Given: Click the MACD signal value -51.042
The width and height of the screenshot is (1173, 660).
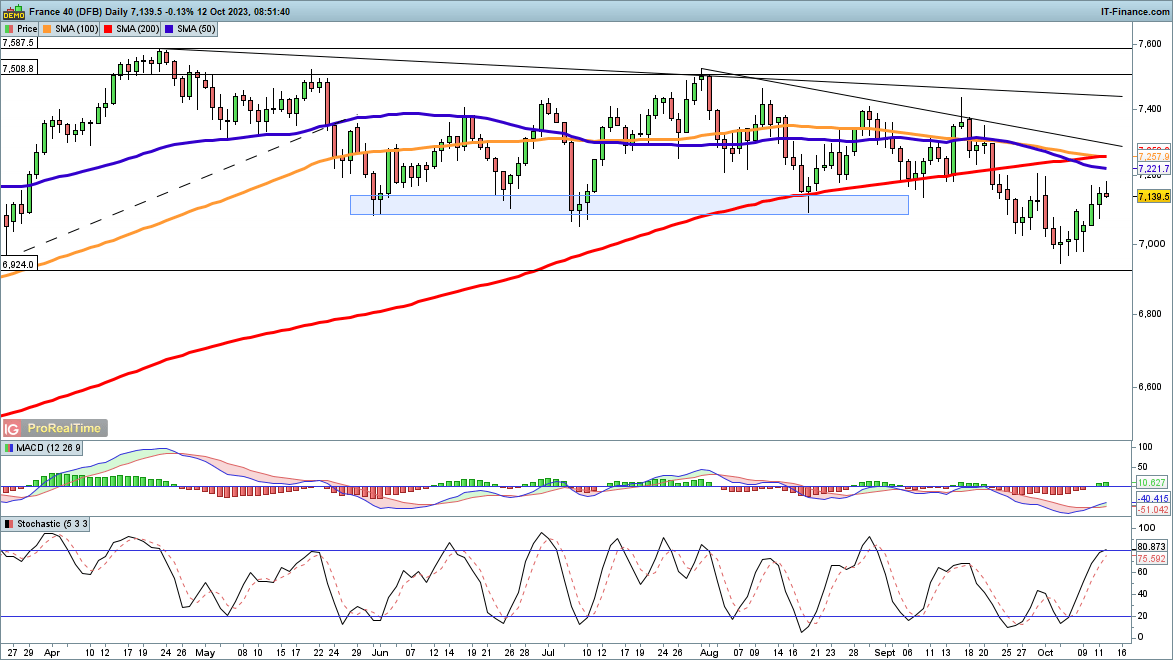Looking at the screenshot, I should [1153, 510].
